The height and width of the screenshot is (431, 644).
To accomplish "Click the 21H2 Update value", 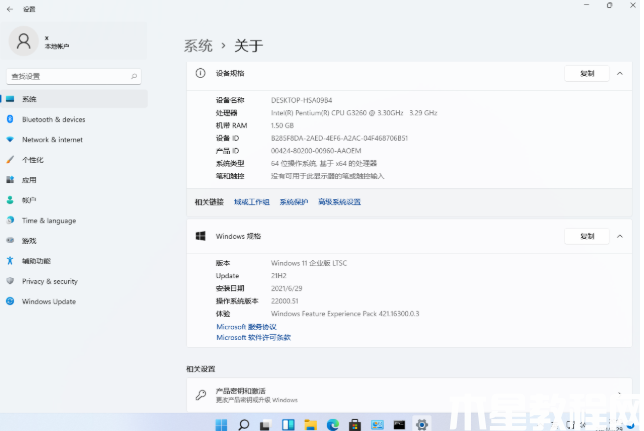I will [279, 276].
